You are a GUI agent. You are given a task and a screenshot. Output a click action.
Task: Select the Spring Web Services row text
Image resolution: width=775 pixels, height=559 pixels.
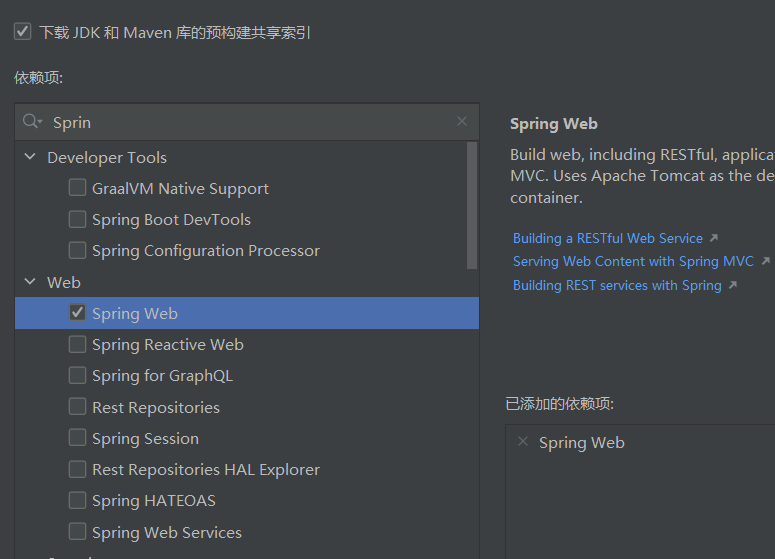pos(167,532)
